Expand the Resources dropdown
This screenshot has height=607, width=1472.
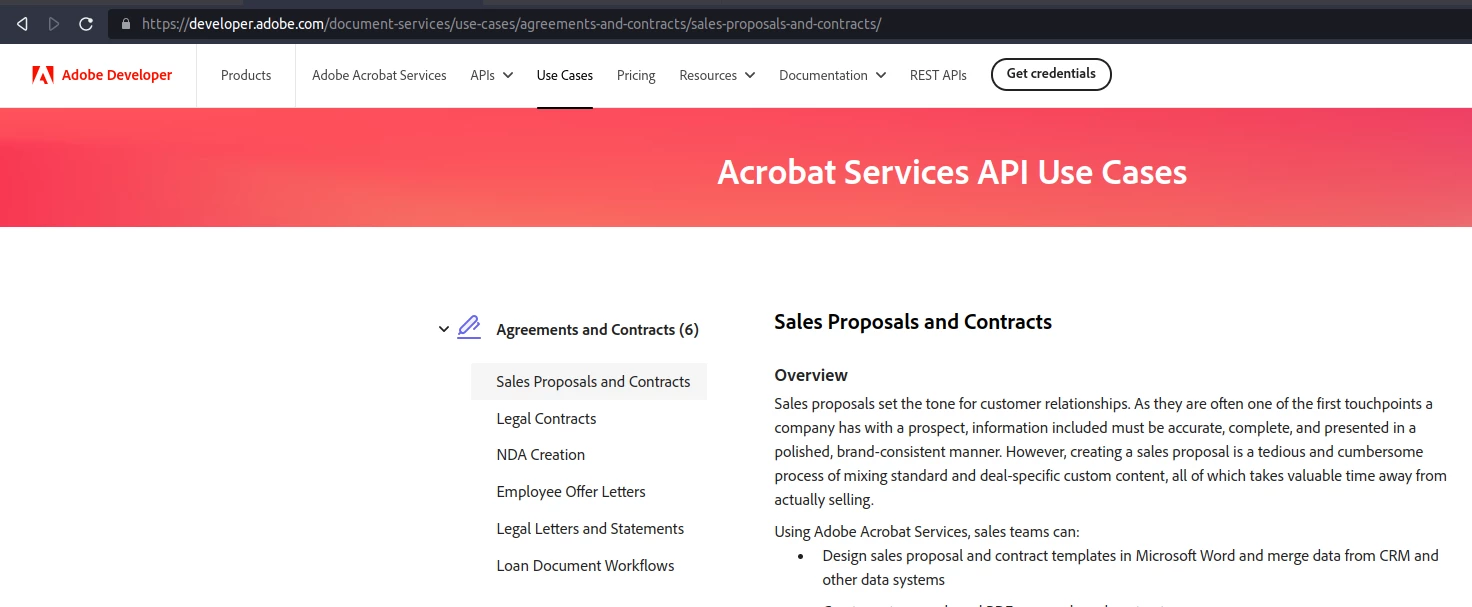(717, 75)
